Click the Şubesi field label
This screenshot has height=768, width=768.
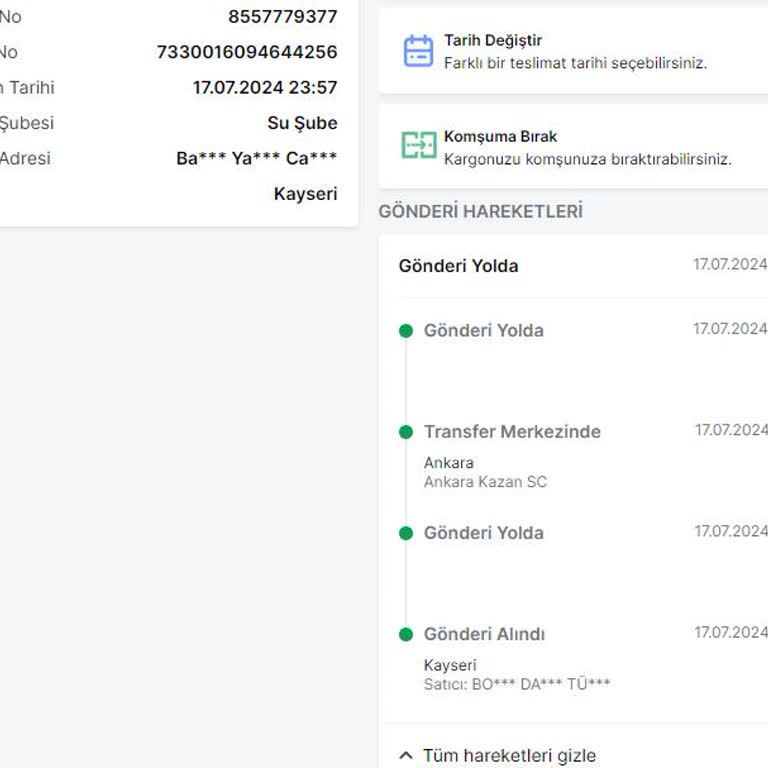pos(26,123)
